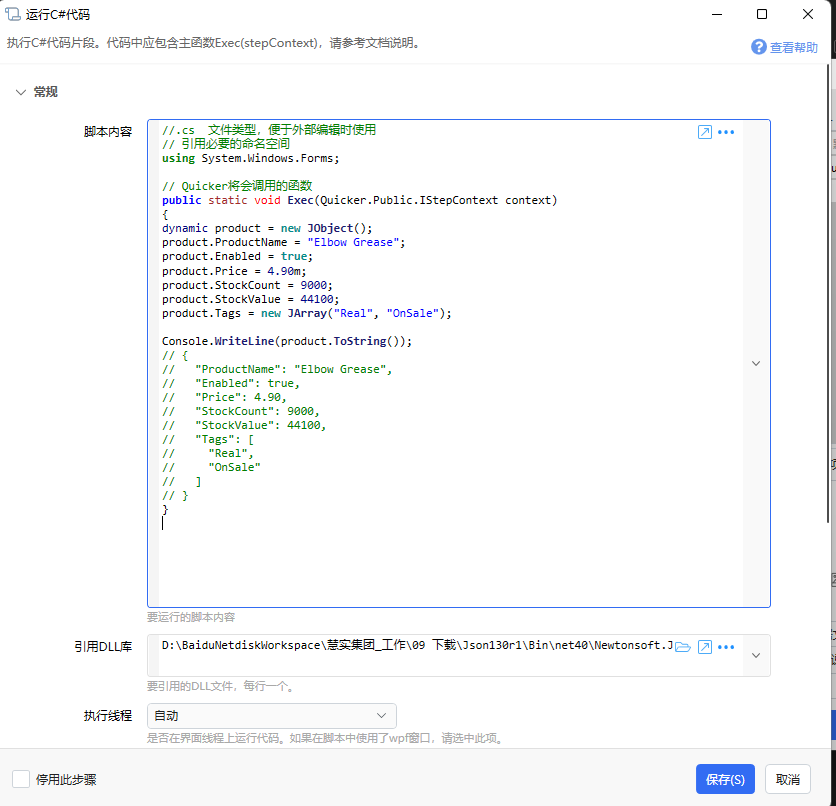Click the Console.WriteLine code line
Screen dimensions: 836x806
click(x=287, y=341)
